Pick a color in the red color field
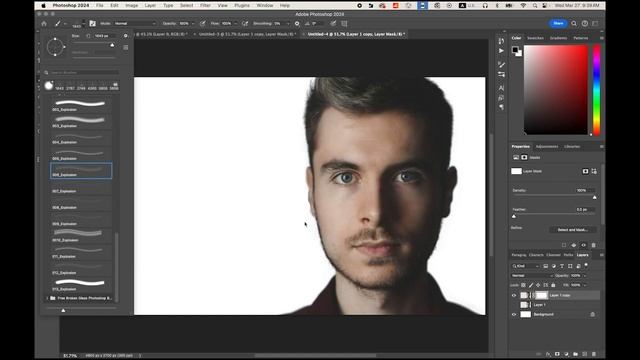 pyautogui.click(x=556, y=90)
